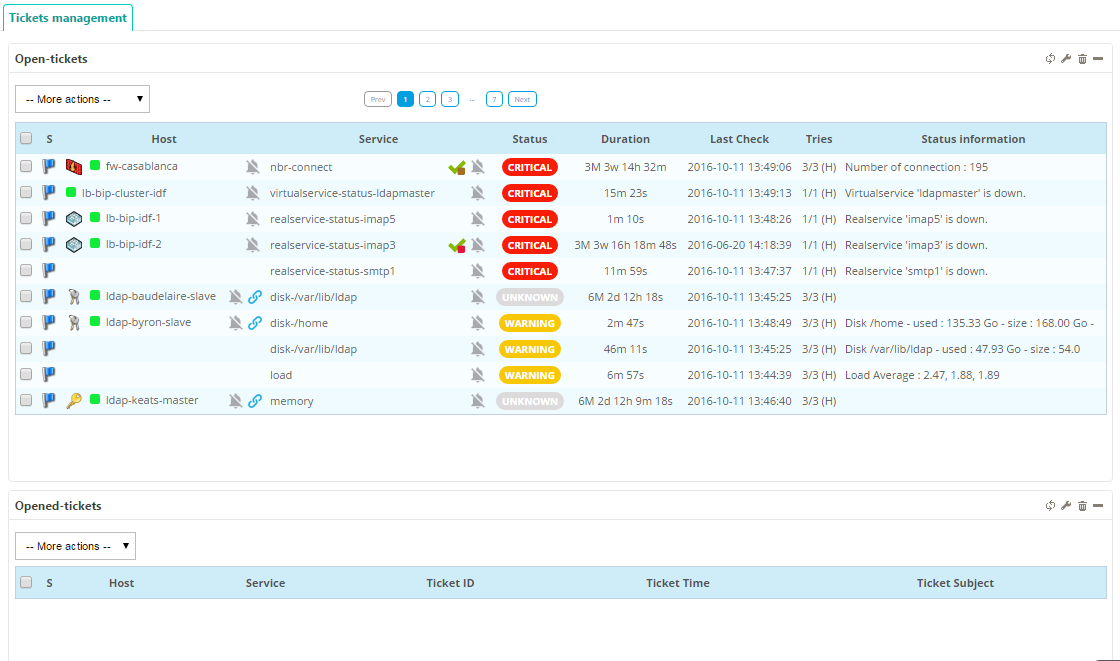Sort the table by Duration column header
The image size is (1120, 661).
[625, 139]
